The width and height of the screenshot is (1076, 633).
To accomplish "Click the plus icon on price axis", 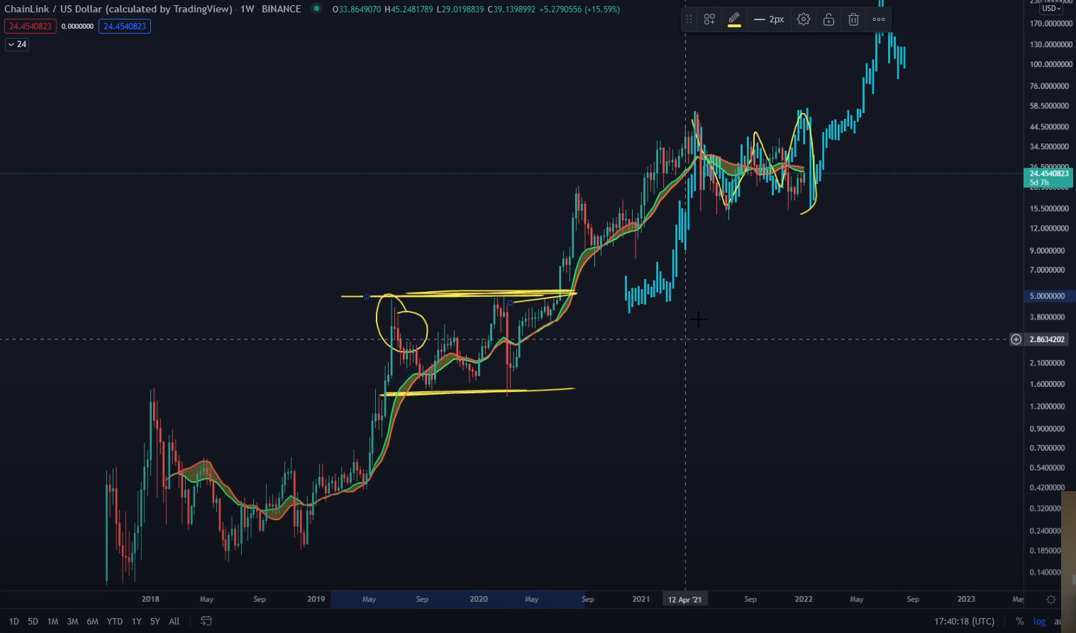I will coord(1016,339).
